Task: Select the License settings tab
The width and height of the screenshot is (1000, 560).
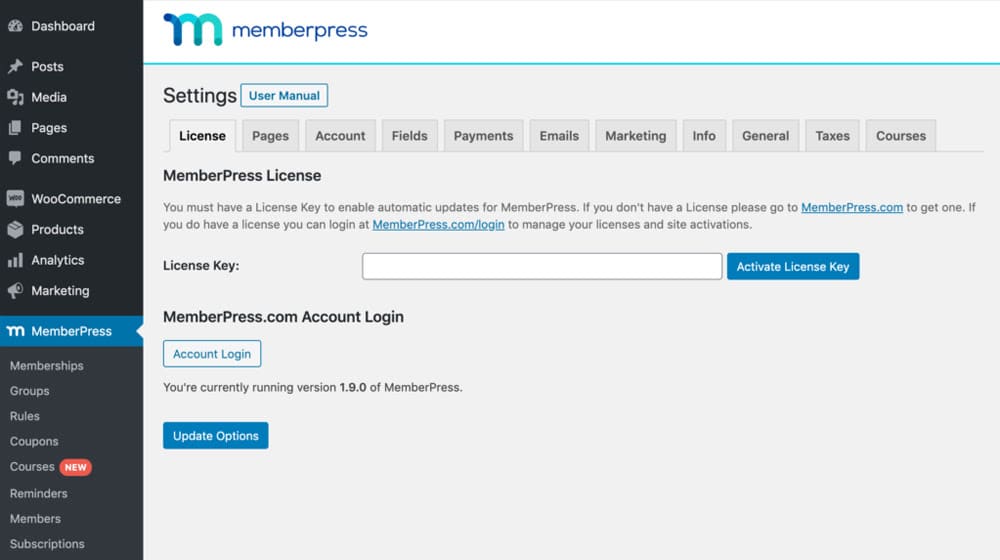Action: pyautogui.click(x=202, y=136)
